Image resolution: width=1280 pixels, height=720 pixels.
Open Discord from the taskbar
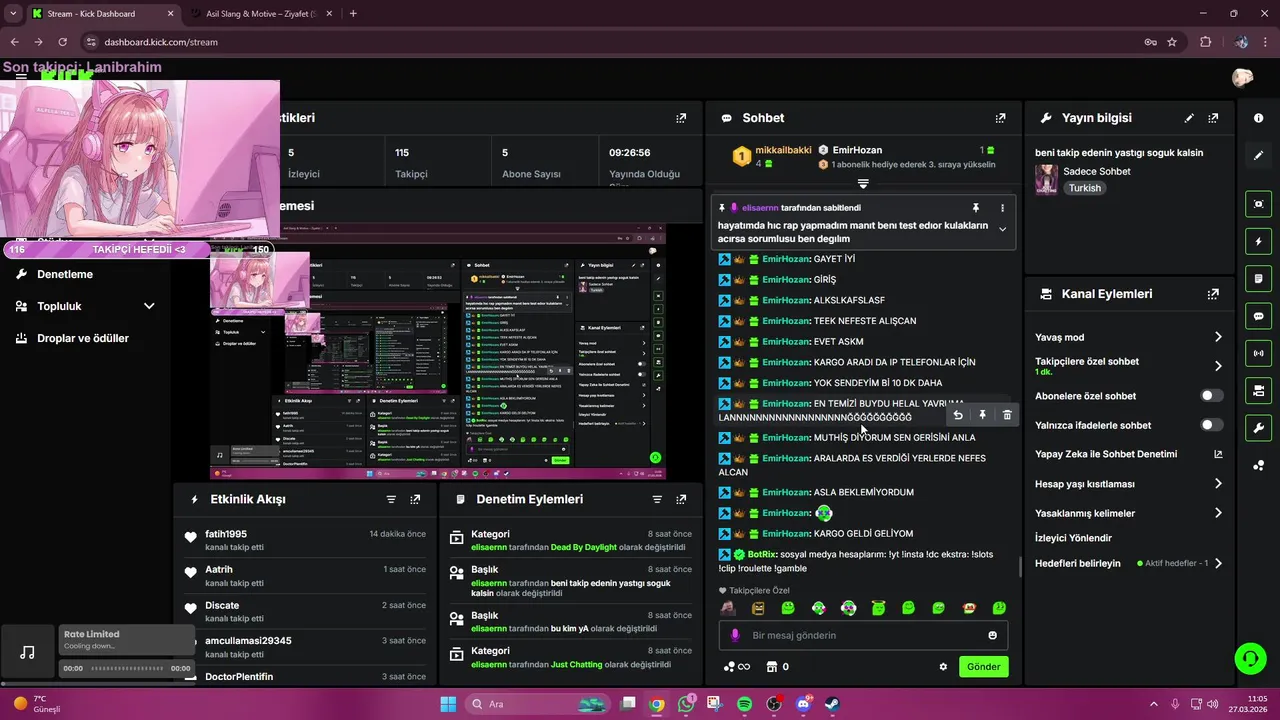coord(803,704)
